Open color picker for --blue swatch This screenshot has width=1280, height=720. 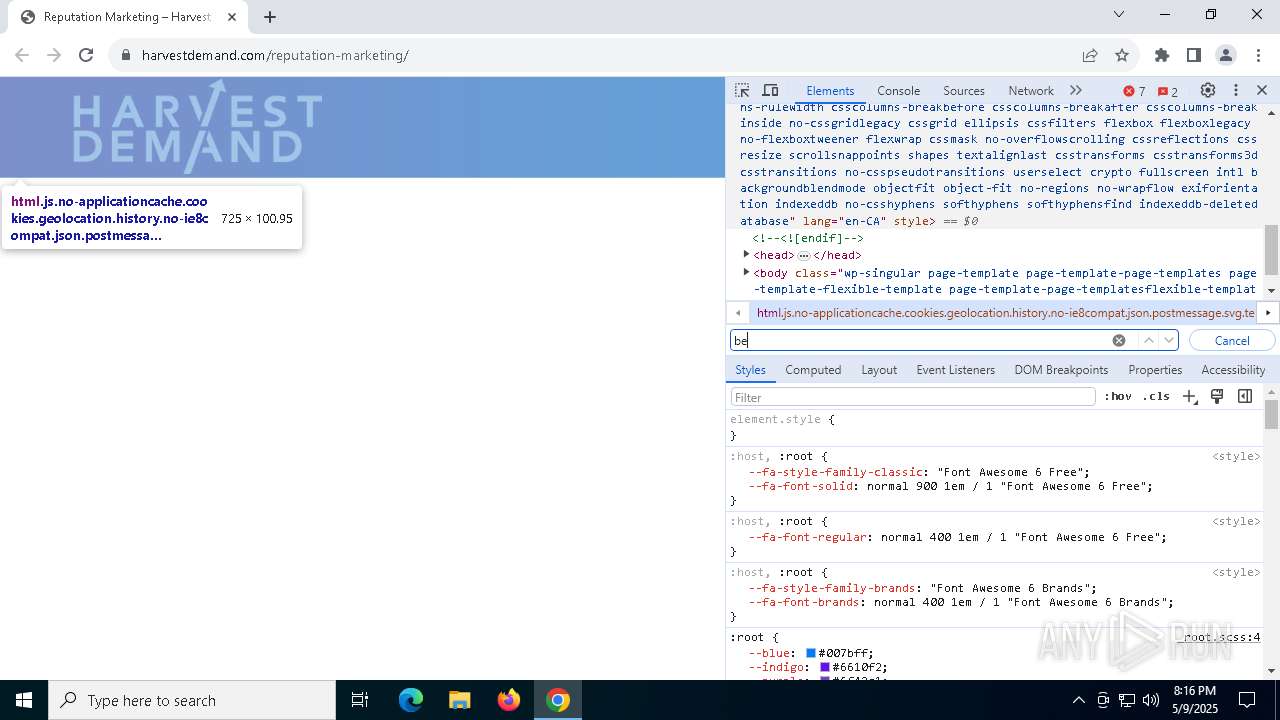tap(811, 653)
